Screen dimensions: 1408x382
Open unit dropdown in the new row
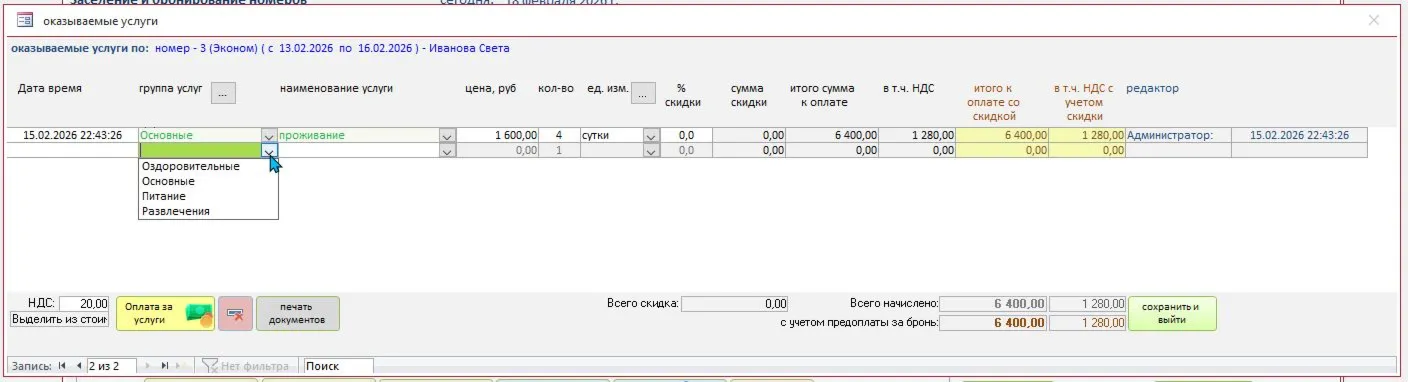tap(651, 150)
